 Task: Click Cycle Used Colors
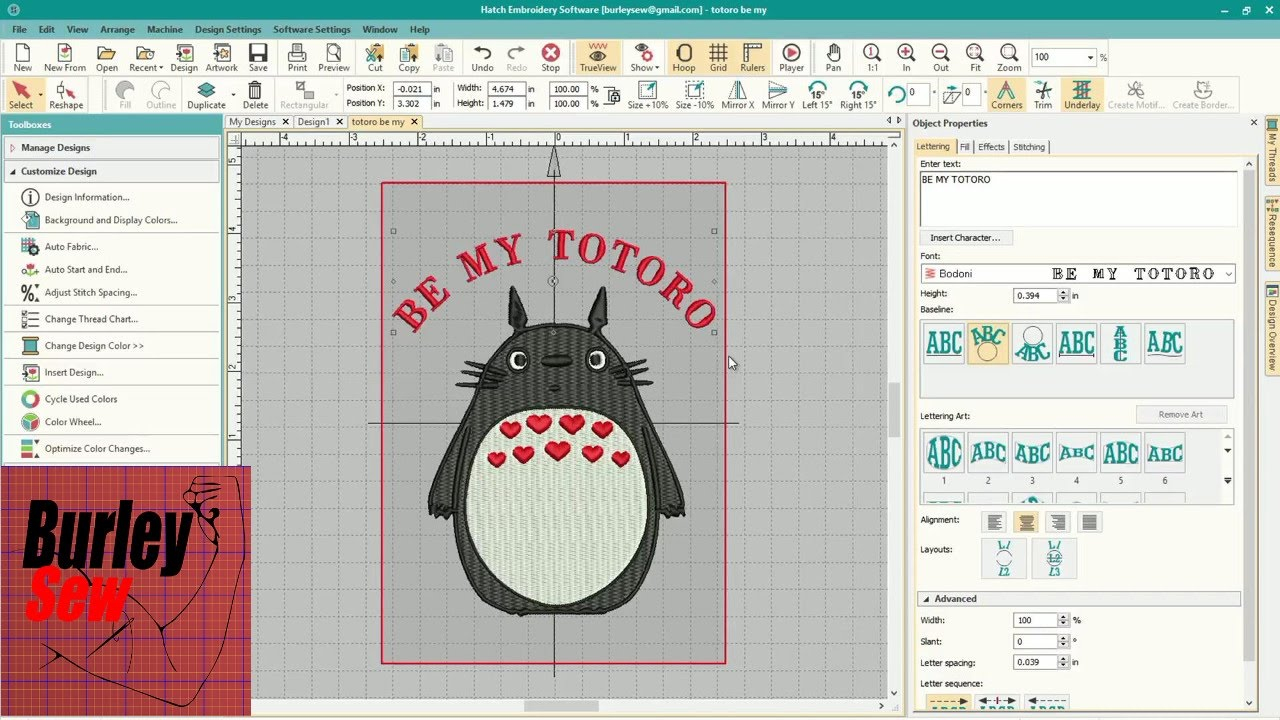pos(80,399)
